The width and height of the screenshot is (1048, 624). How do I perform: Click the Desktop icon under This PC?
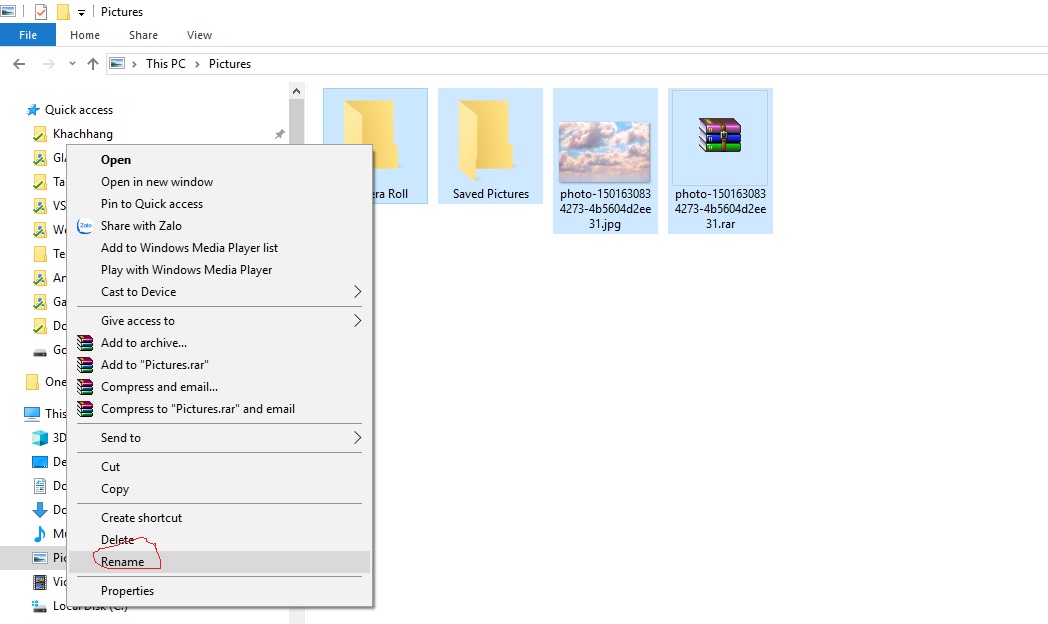click(40, 462)
